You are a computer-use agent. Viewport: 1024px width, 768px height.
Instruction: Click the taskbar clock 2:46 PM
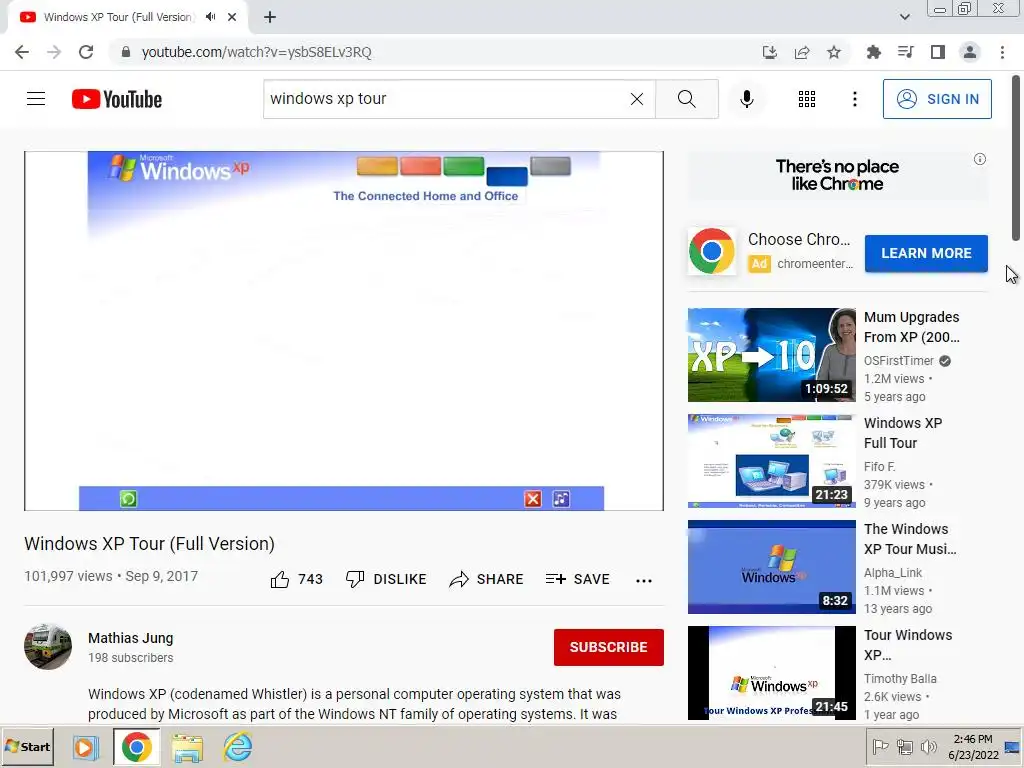coord(973,747)
